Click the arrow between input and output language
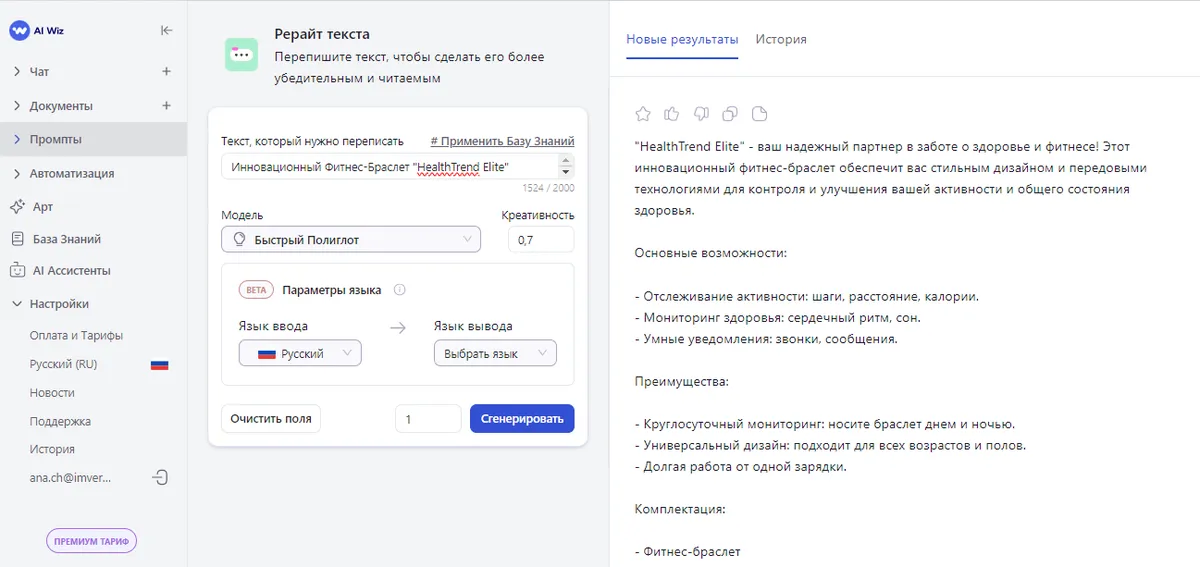This screenshot has height=567, width=1200. 398,327
